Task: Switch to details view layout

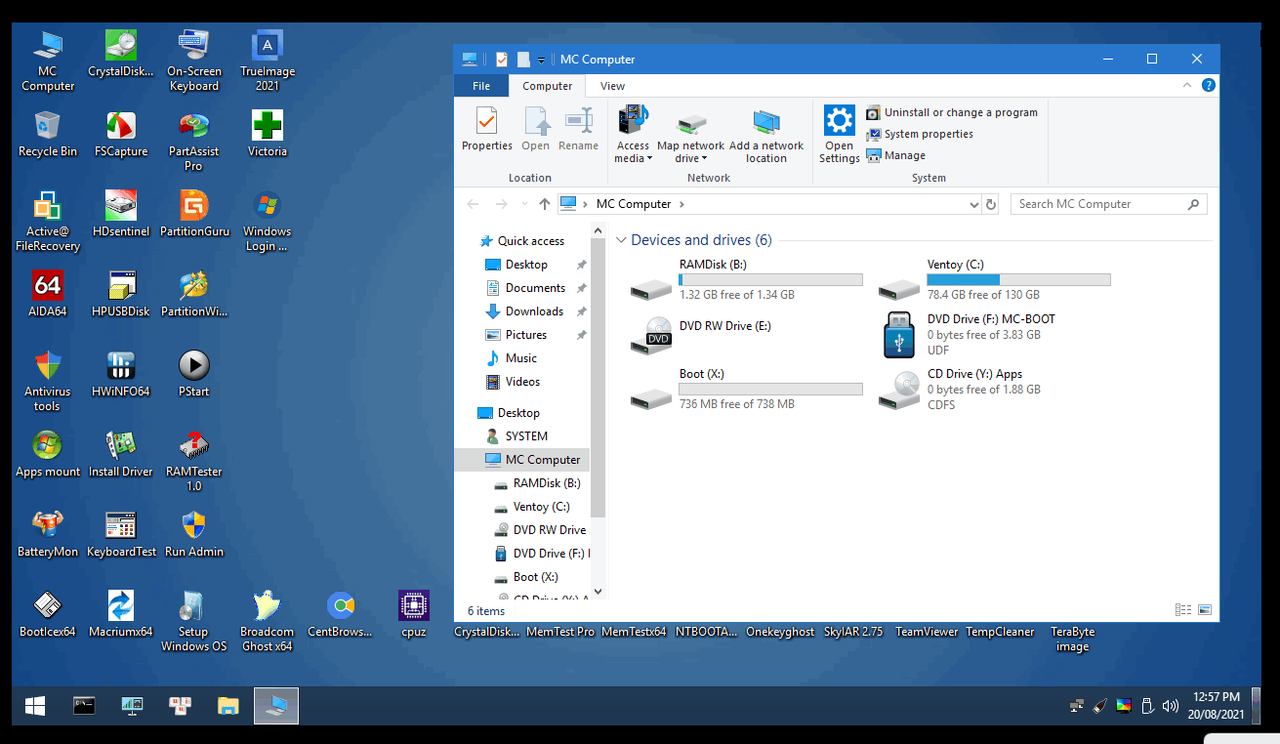Action: [x=1183, y=610]
